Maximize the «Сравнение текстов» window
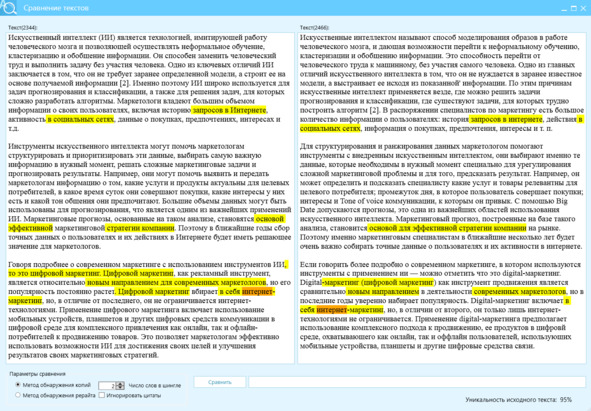The width and height of the screenshot is (591, 411). pyautogui.click(x=573, y=8)
